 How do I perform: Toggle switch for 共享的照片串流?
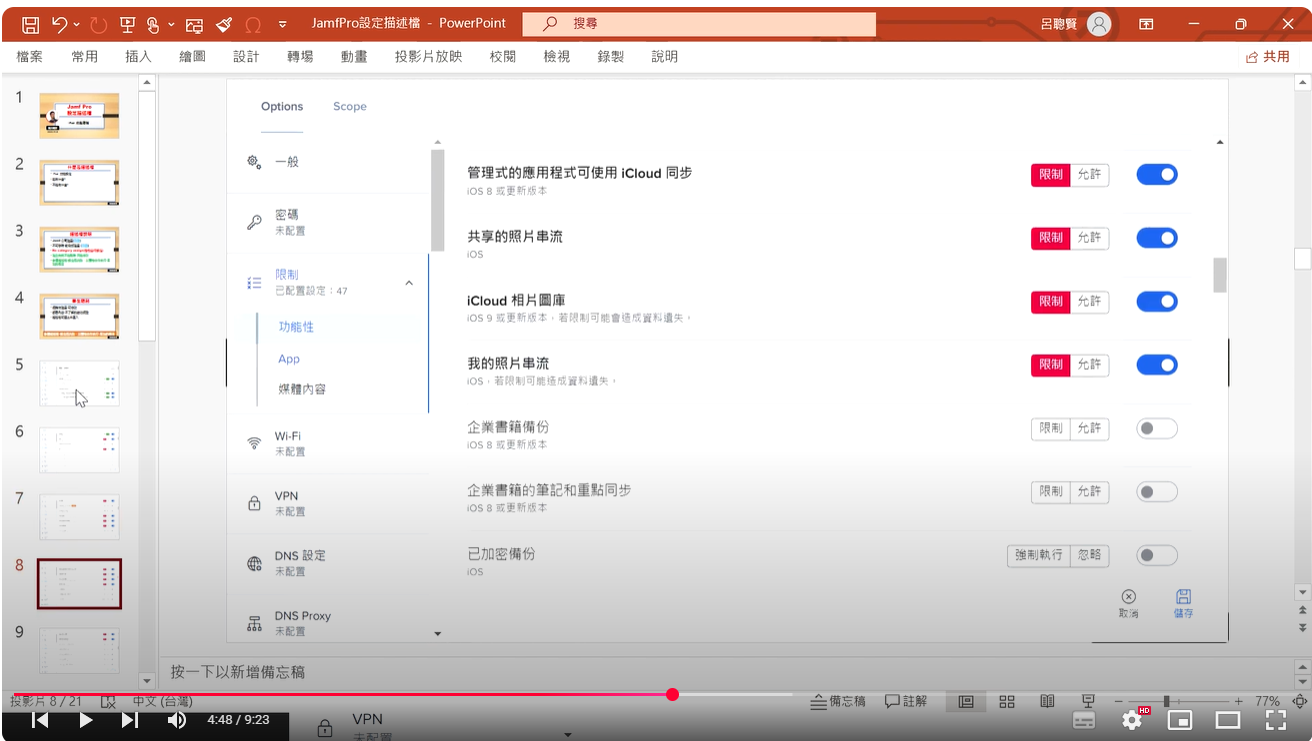1157,238
